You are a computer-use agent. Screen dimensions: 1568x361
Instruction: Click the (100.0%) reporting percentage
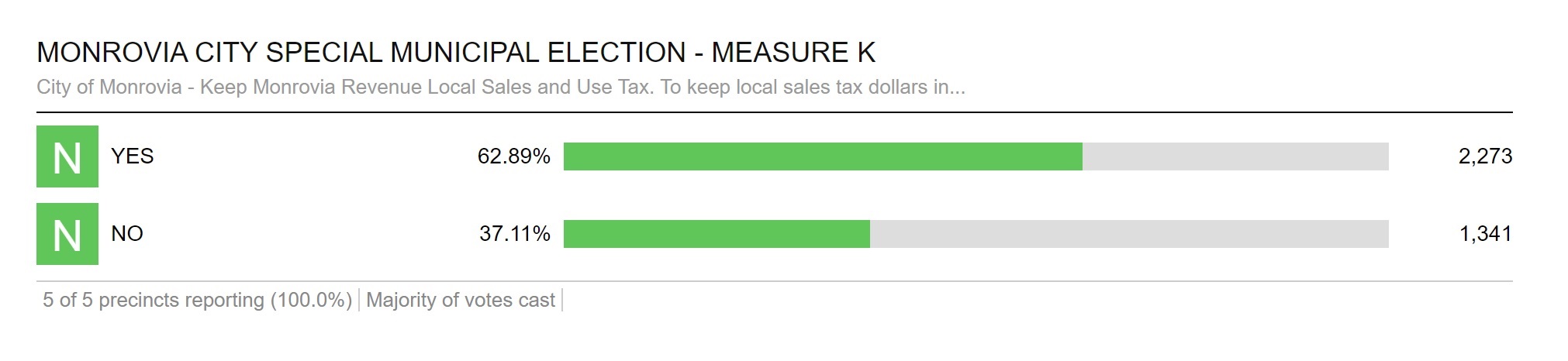click(x=311, y=301)
